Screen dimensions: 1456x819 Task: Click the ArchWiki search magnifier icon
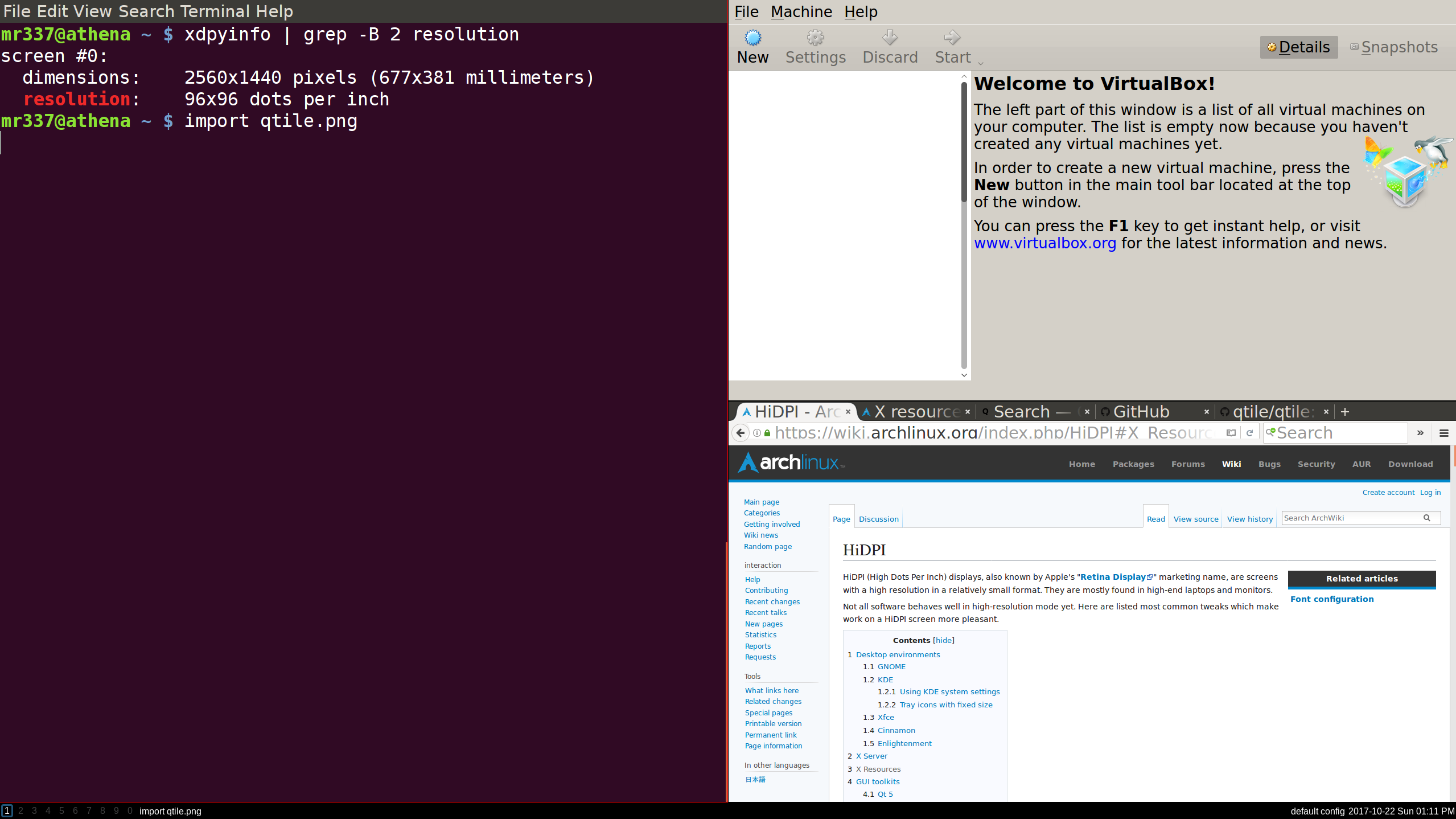[1428, 518]
